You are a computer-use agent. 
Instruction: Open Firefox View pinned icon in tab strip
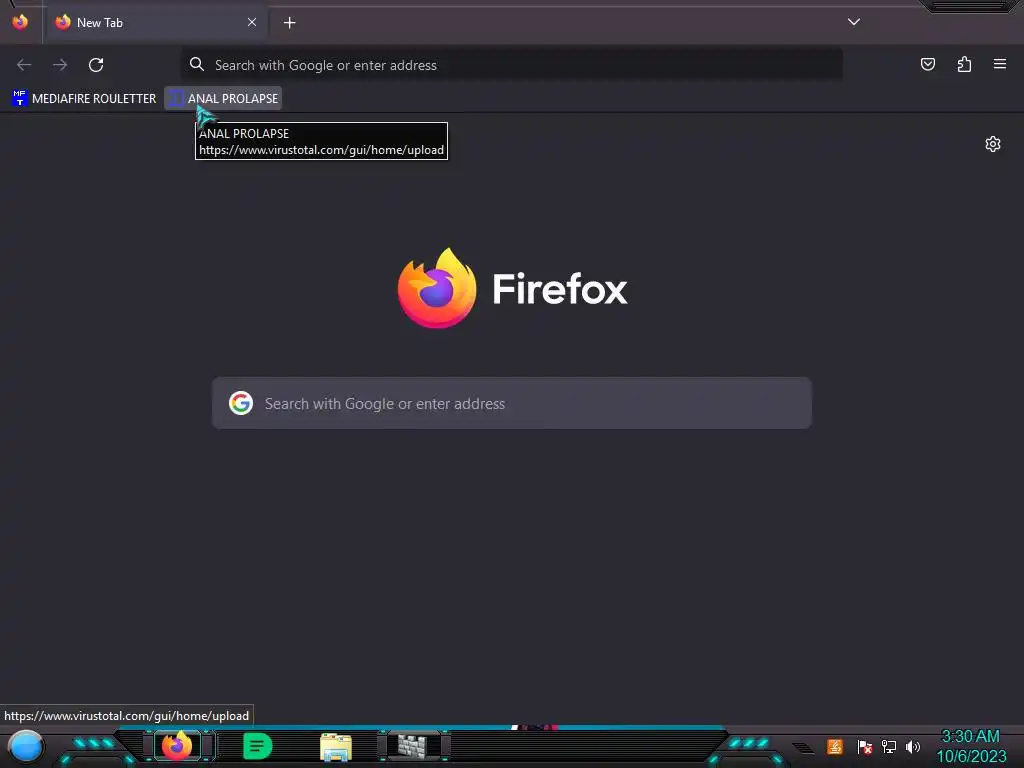click(20, 22)
